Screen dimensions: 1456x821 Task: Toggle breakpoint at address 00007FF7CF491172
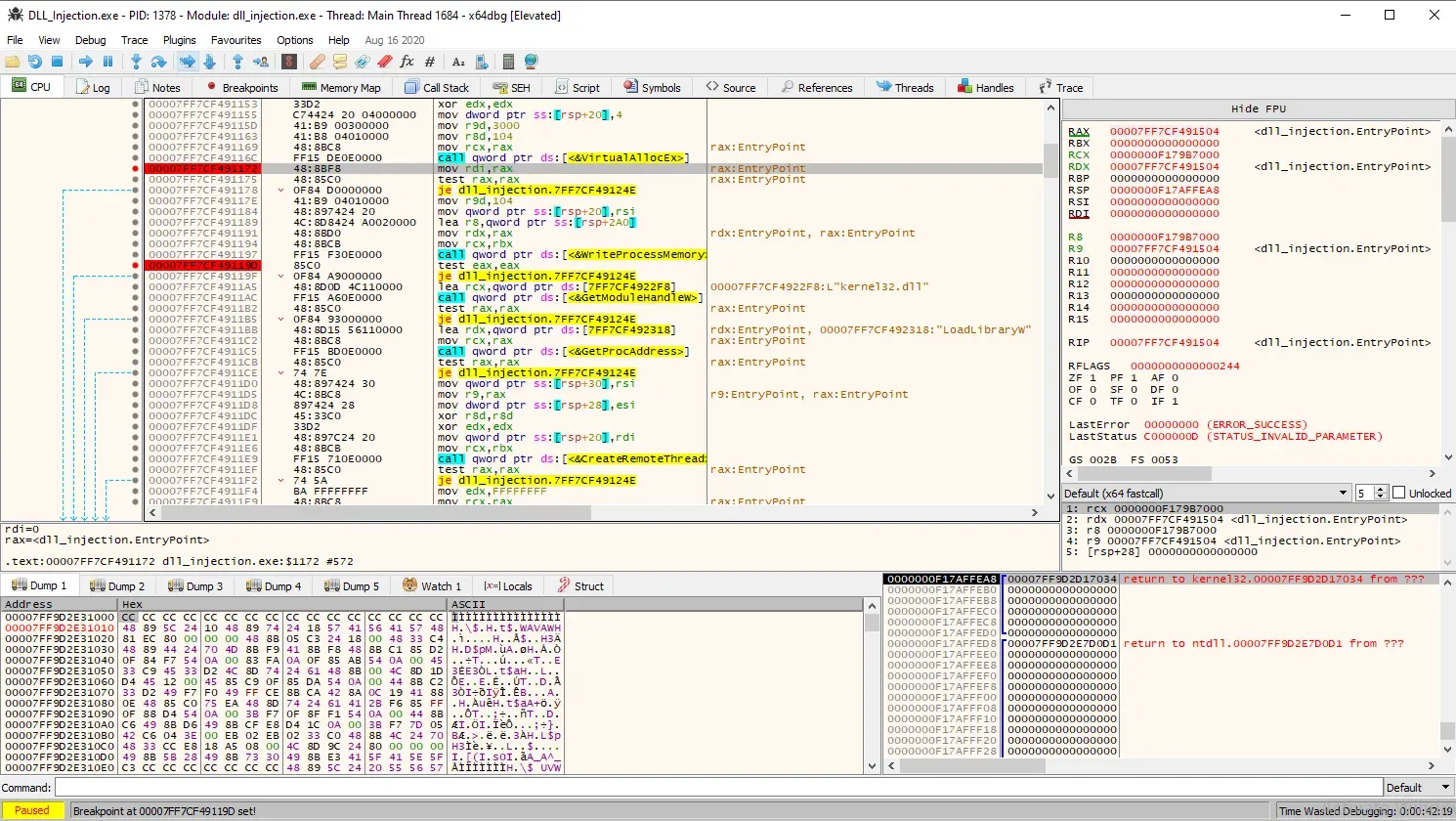coord(135,169)
